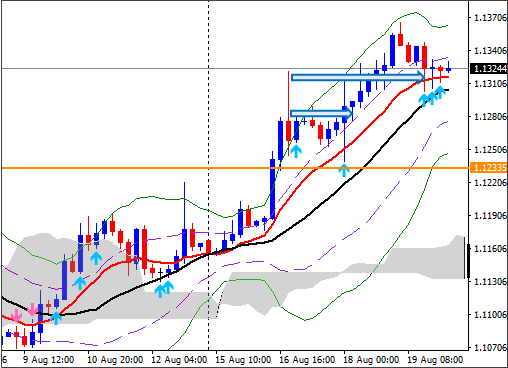The width and height of the screenshot is (508, 368).
Task: Click the orange level label 1.12335
Action: [488, 167]
